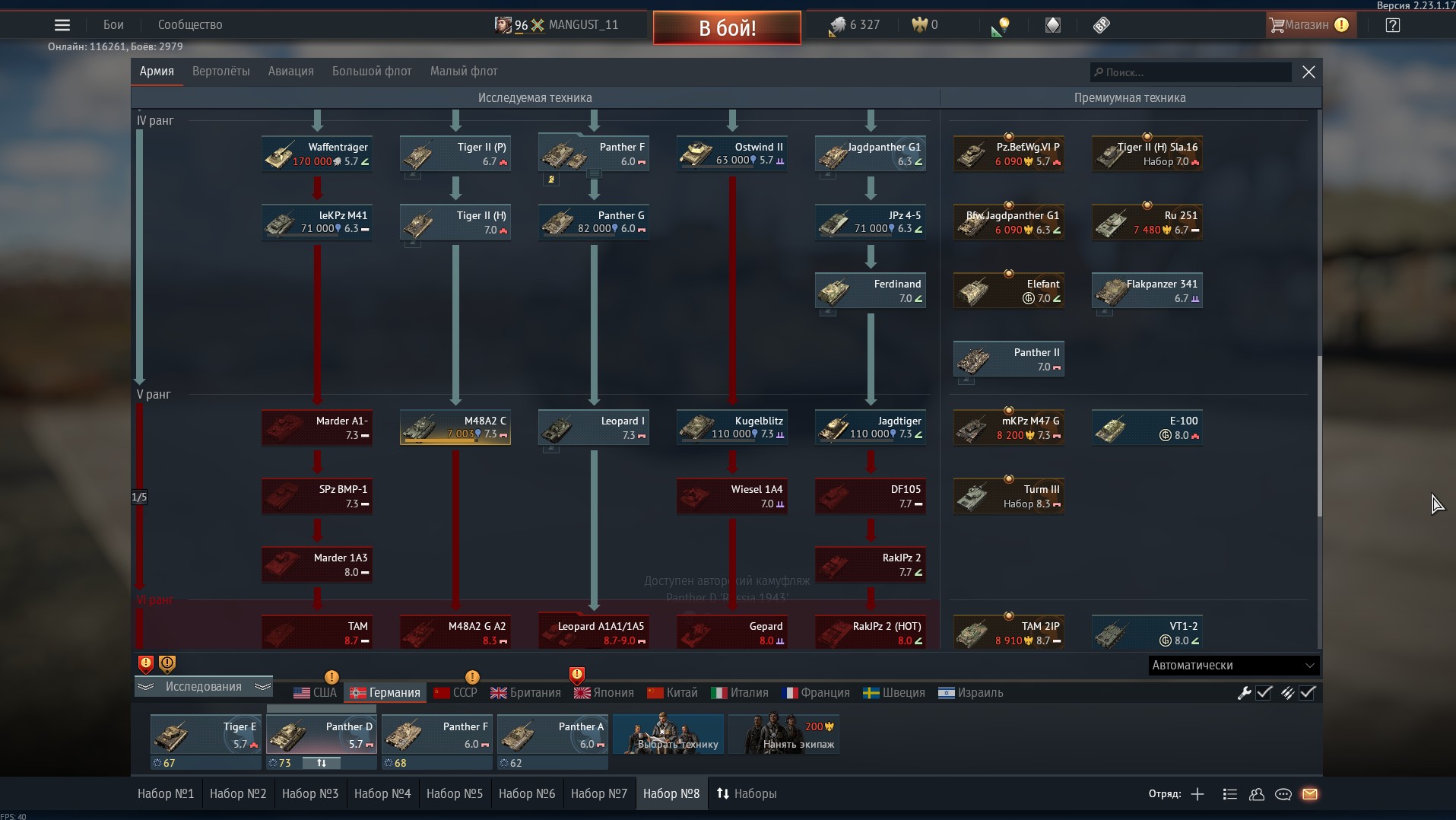Close the research tree window
1456x820 pixels.
pos(1308,72)
